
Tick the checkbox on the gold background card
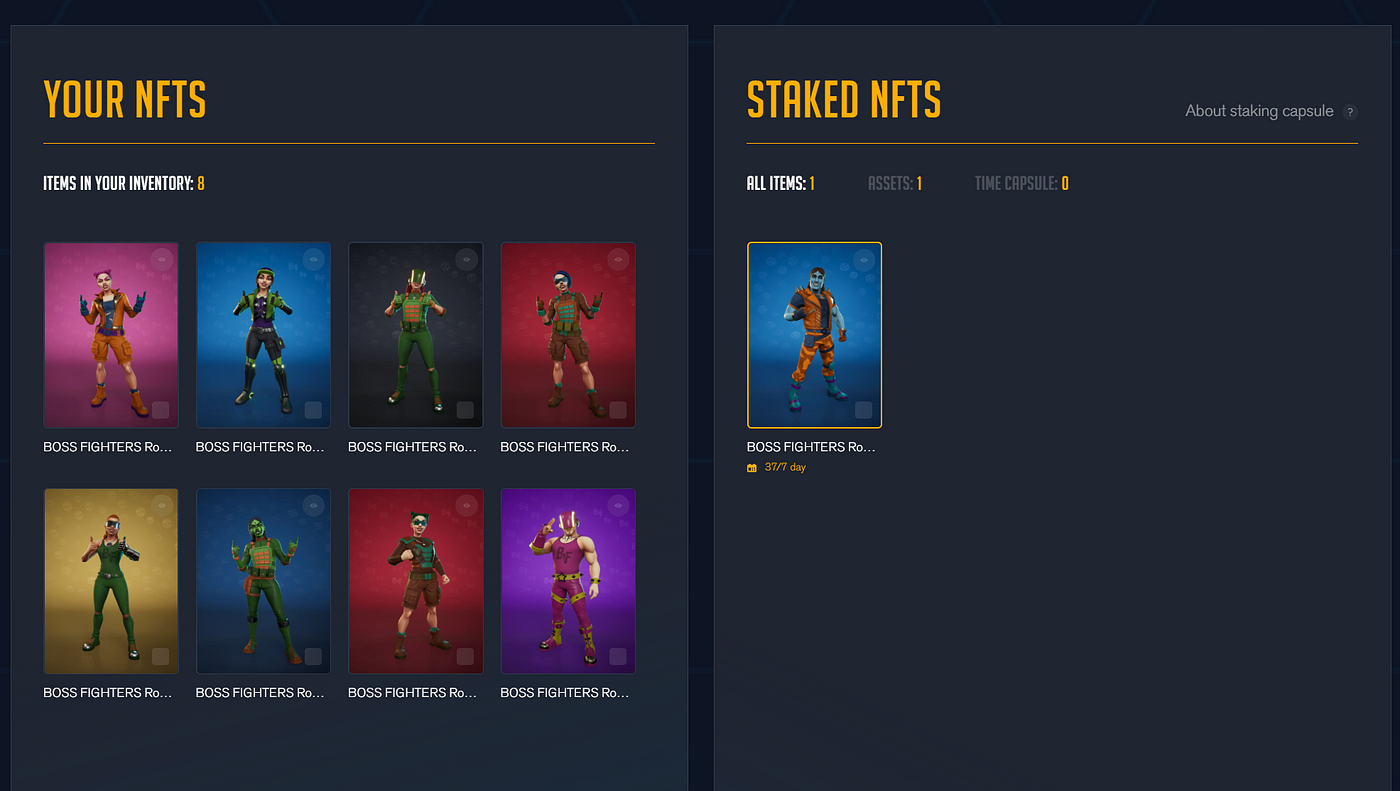(161, 656)
